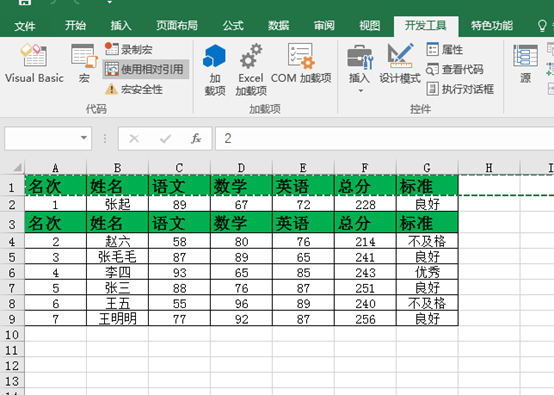Open Insert Function fx button
This screenshot has width=554, height=395.
tap(196, 138)
